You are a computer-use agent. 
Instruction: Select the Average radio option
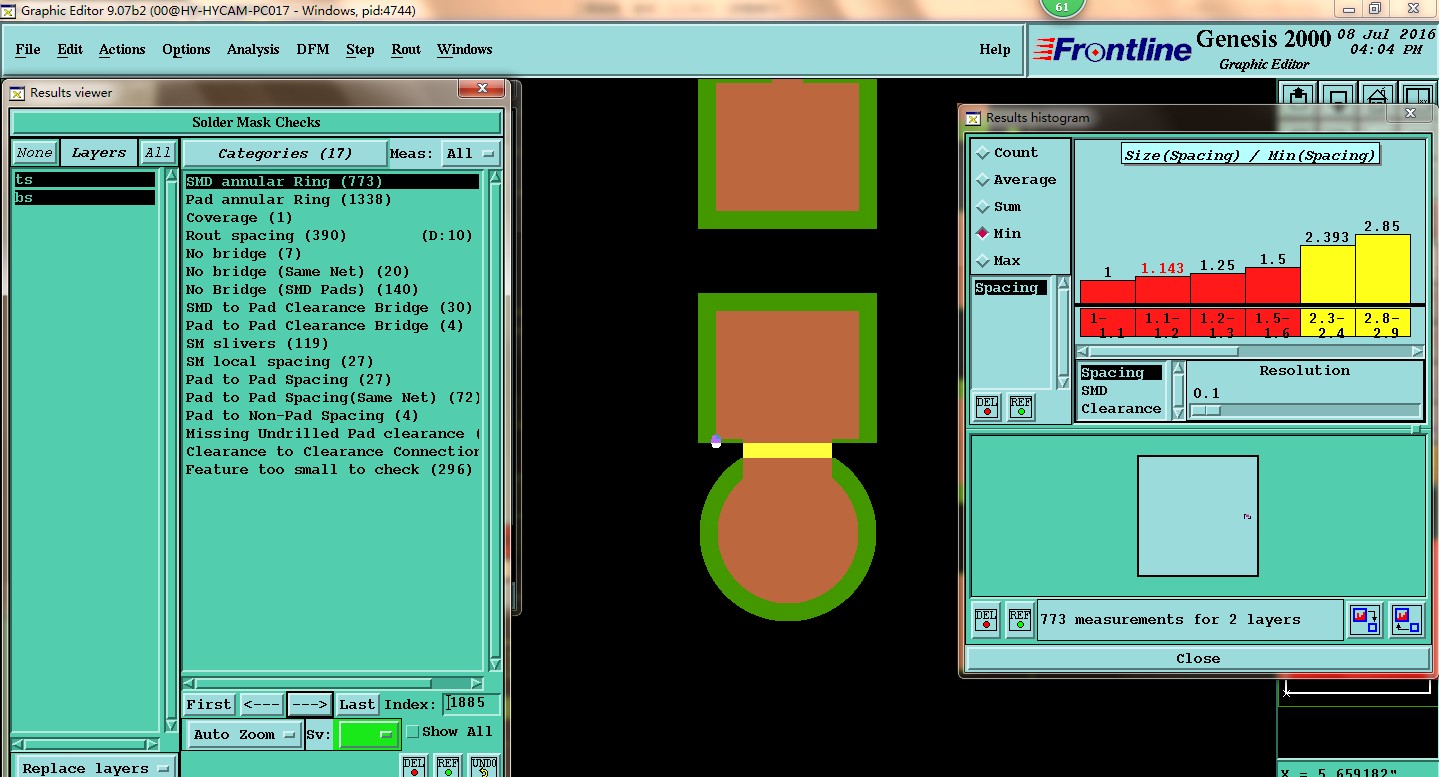(x=983, y=180)
